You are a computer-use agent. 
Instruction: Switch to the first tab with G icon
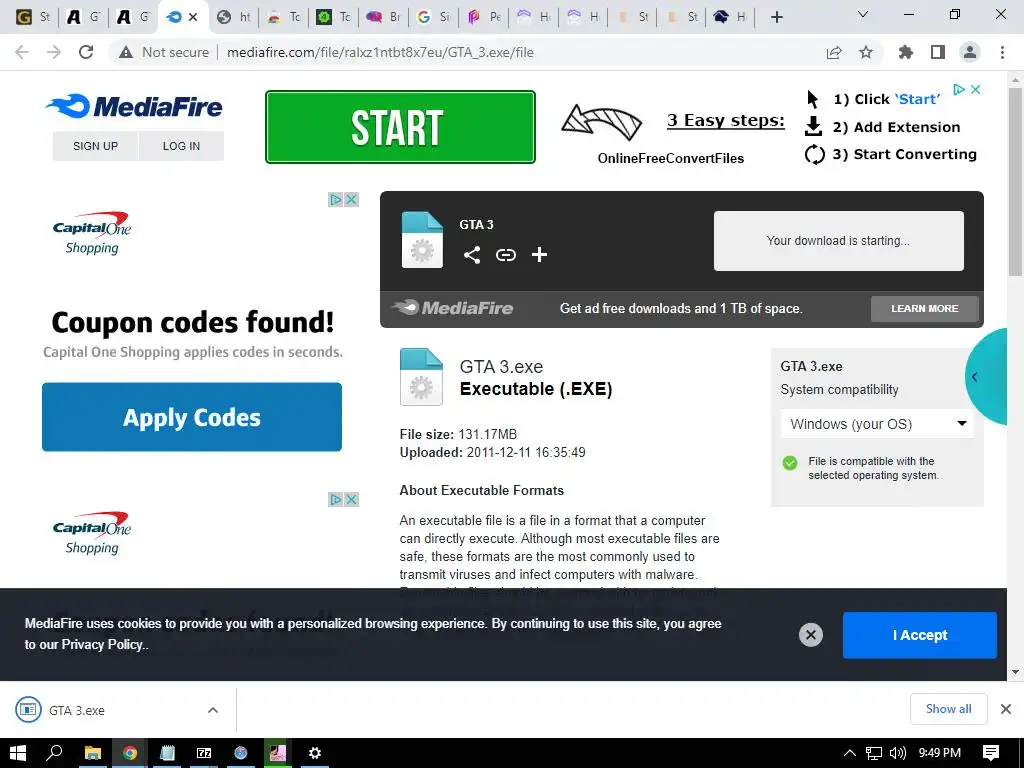click(31, 17)
